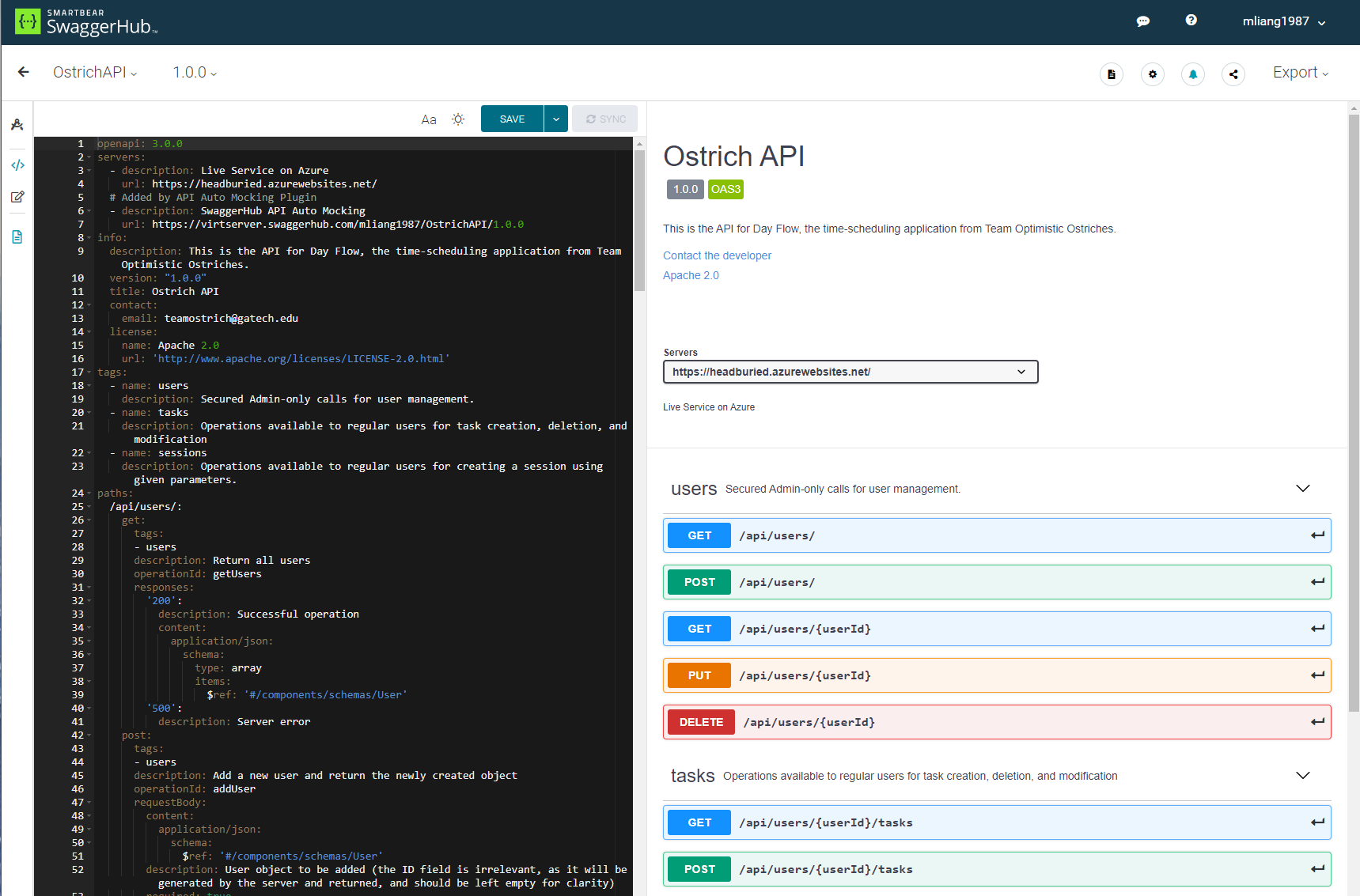
Task: Place cursor on 'openapi: 3.0.0' line
Action: click(140, 144)
